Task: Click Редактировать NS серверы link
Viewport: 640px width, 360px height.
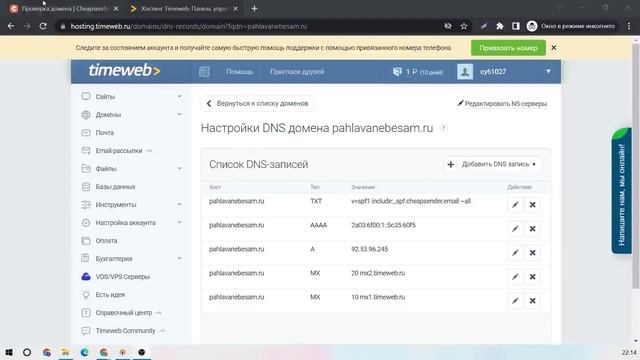Action: click(x=502, y=104)
